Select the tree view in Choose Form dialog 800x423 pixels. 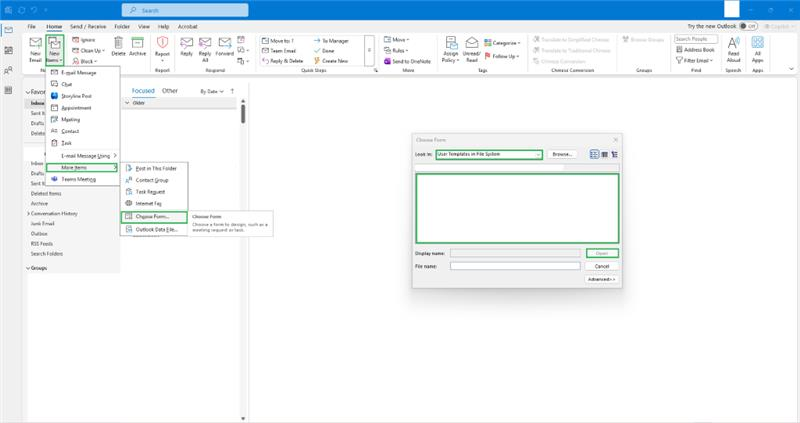(x=614, y=154)
